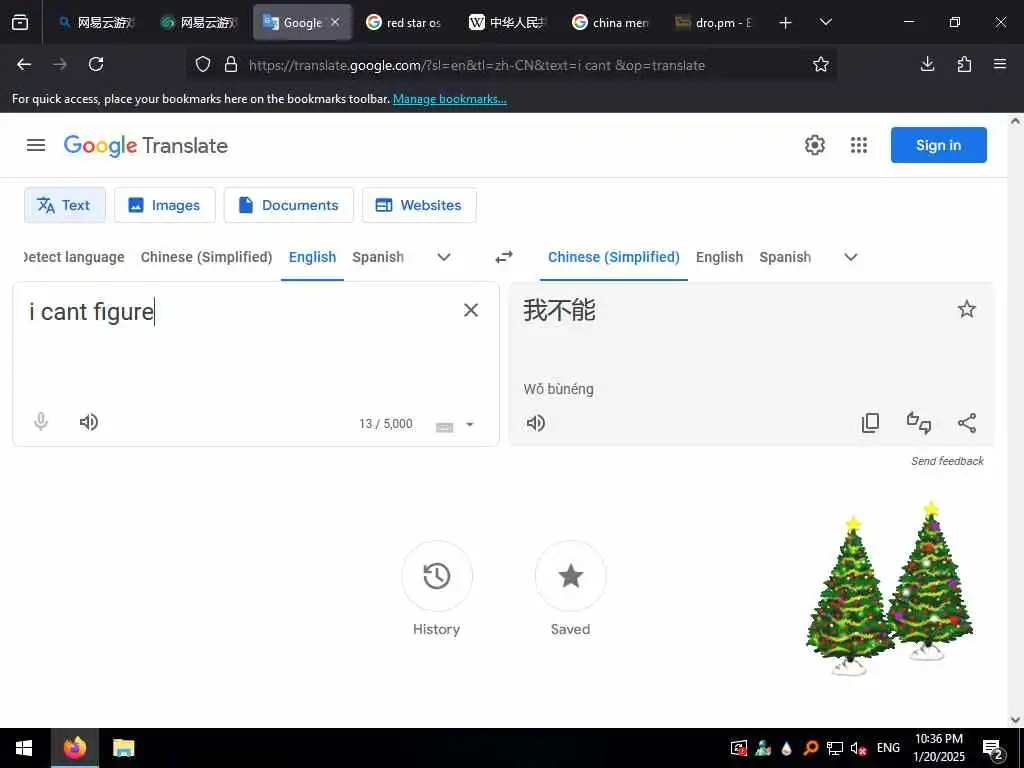Listen to the source text
1024x768 pixels.
(89, 422)
